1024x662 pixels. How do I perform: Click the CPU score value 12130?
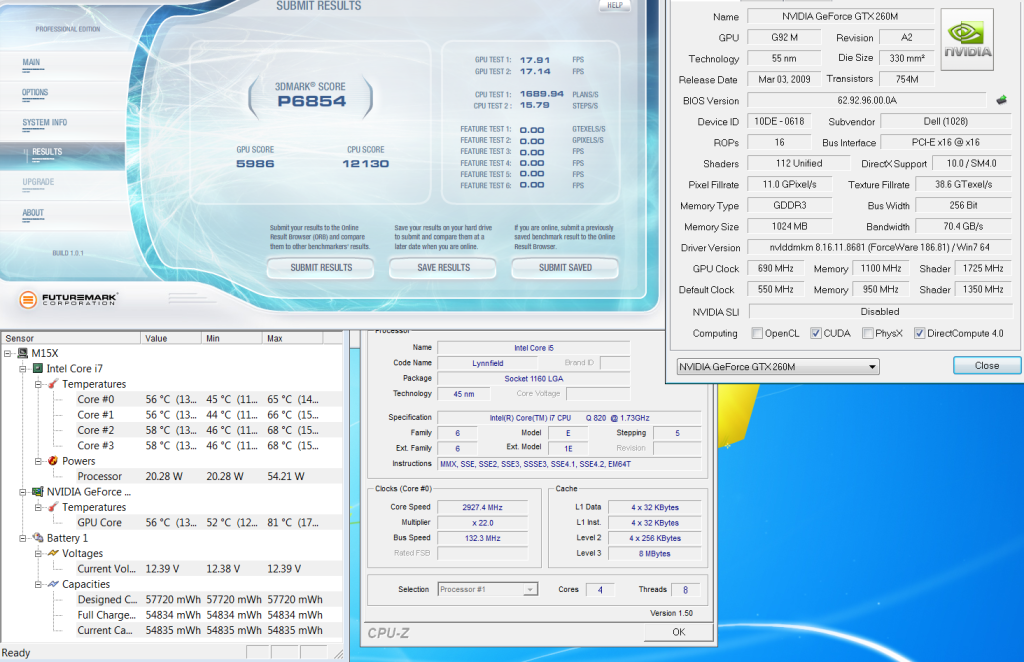366,164
